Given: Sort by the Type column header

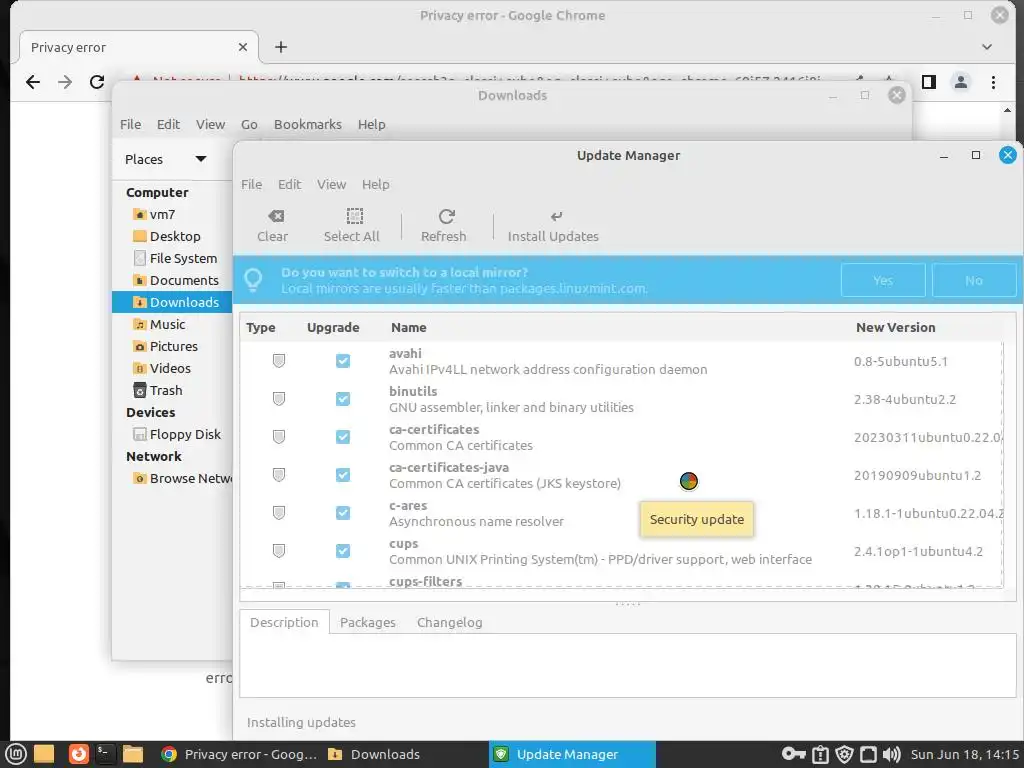Looking at the screenshot, I should pyautogui.click(x=261, y=327).
